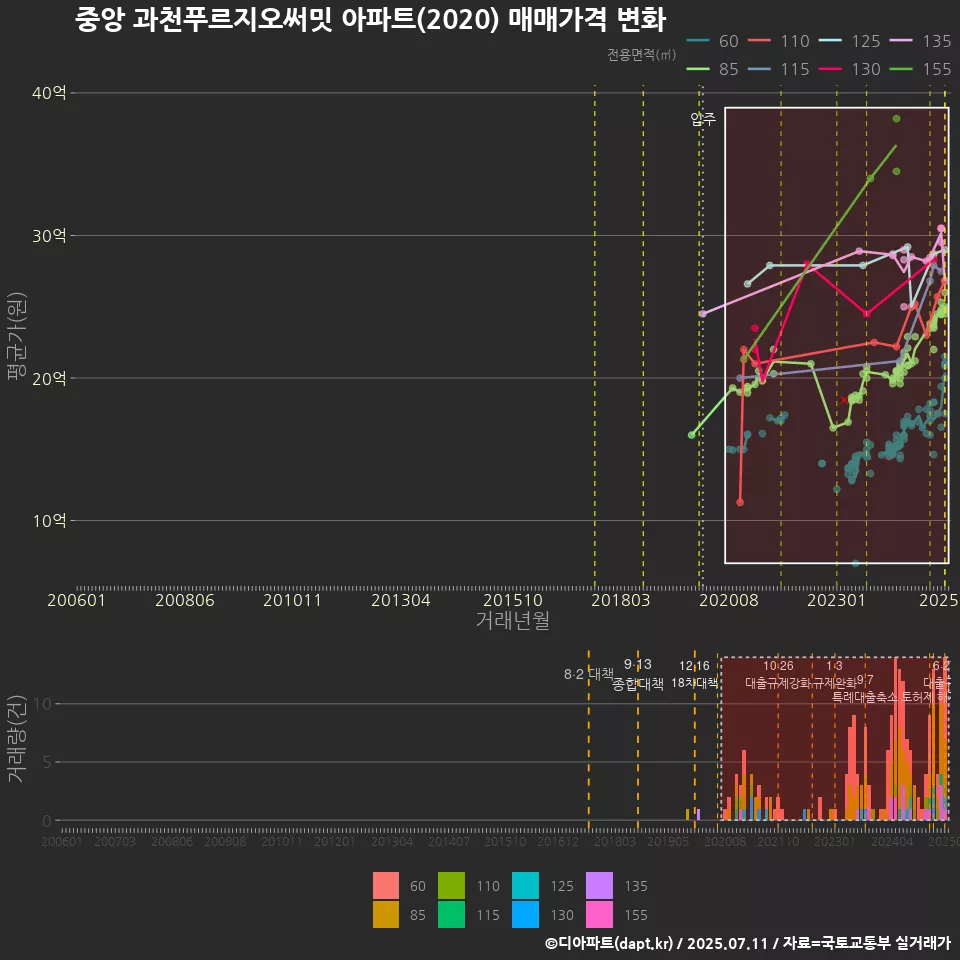Click the 20억 y-axis label

[49, 378]
